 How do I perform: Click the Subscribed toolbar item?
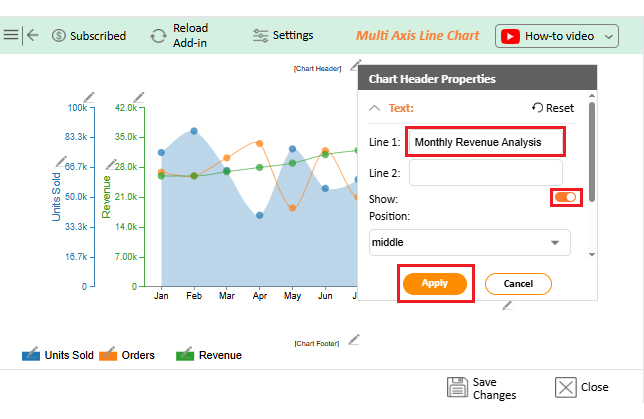click(x=88, y=36)
